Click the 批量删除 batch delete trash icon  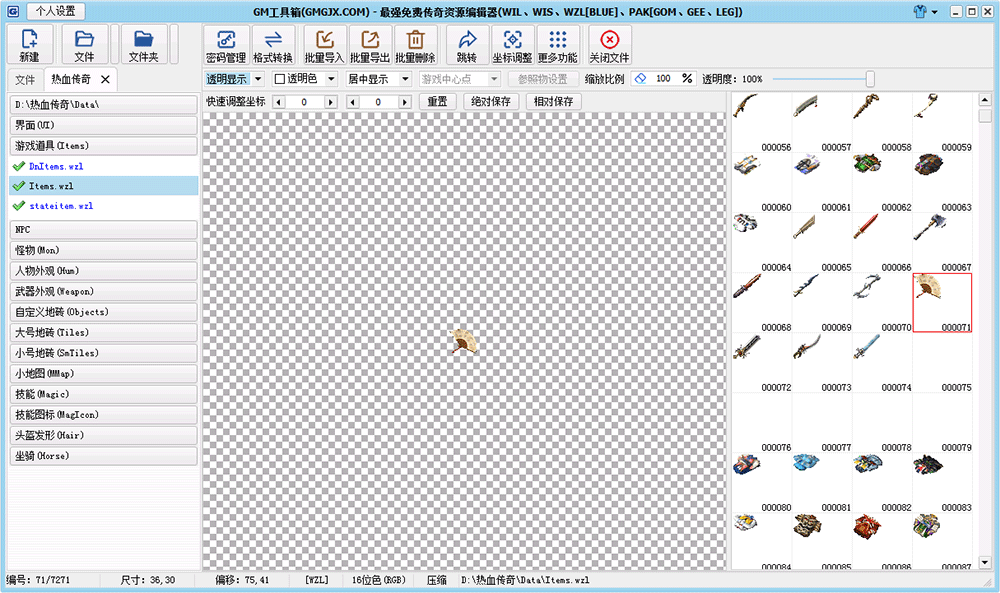(415, 45)
